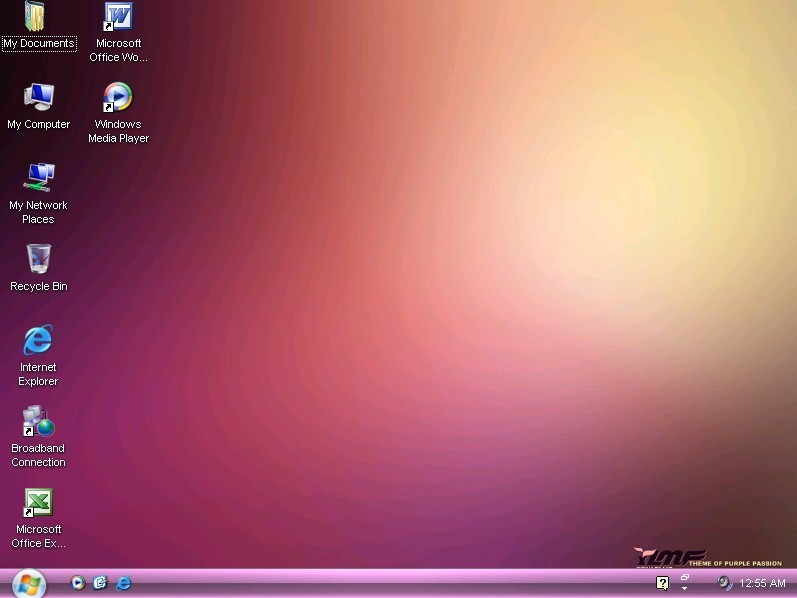Open the Start menu orb
The height and width of the screenshot is (598, 797).
click(28, 583)
